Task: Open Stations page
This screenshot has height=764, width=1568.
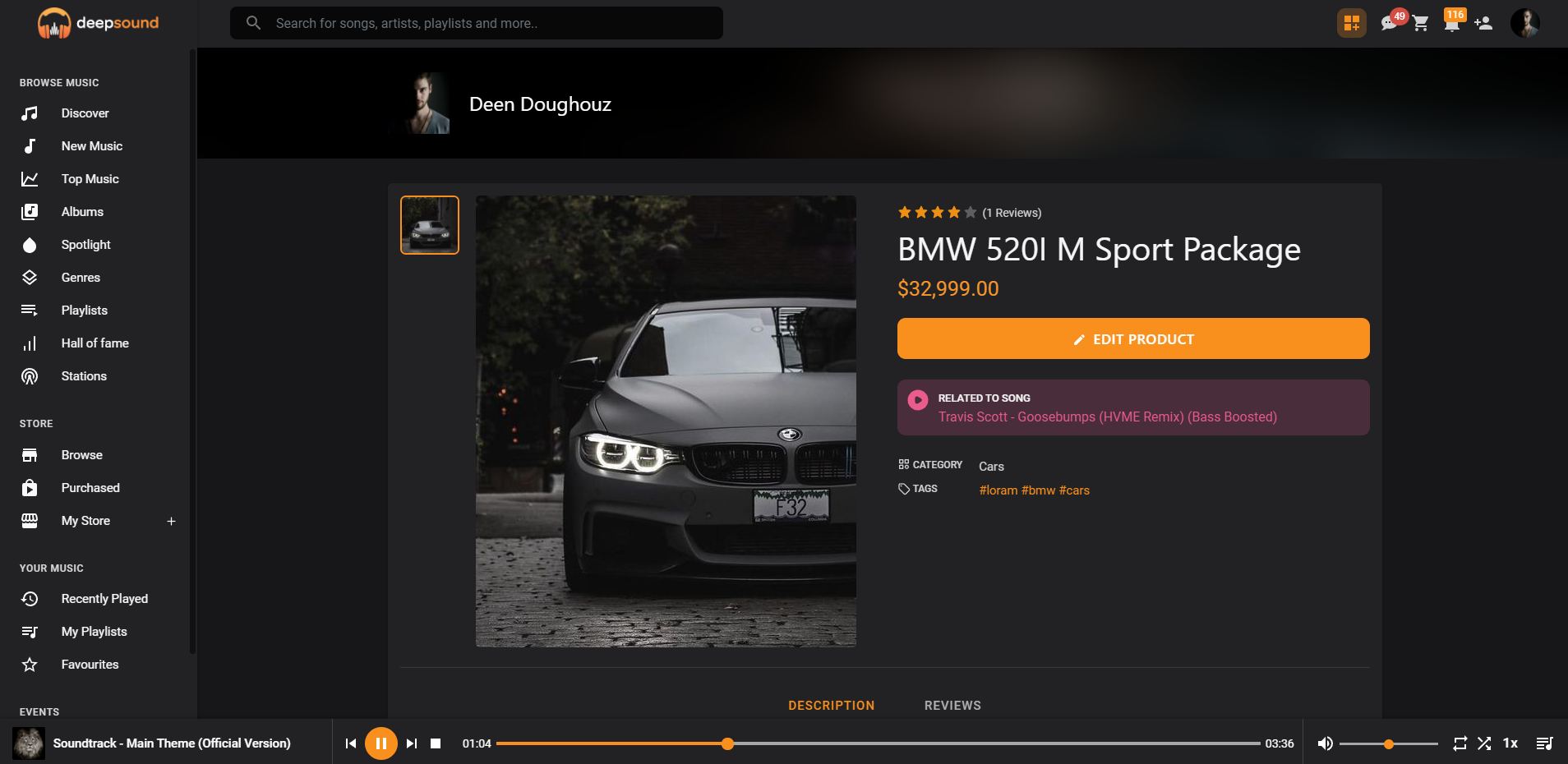Action: pos(84,376)
